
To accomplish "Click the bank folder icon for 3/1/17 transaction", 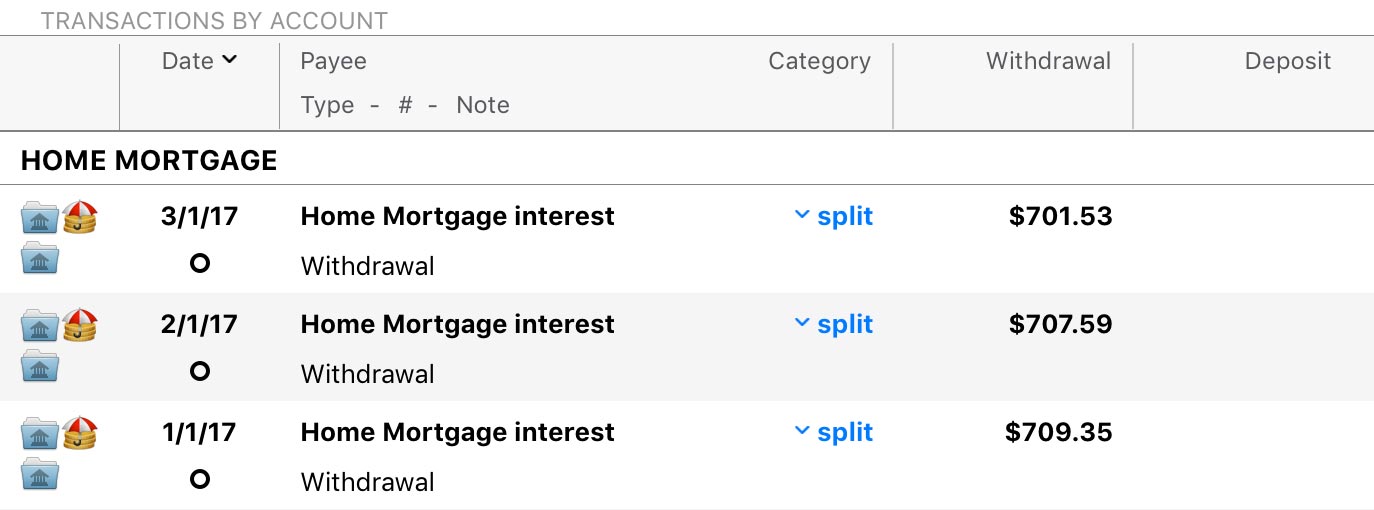I will tap(40, 218).
